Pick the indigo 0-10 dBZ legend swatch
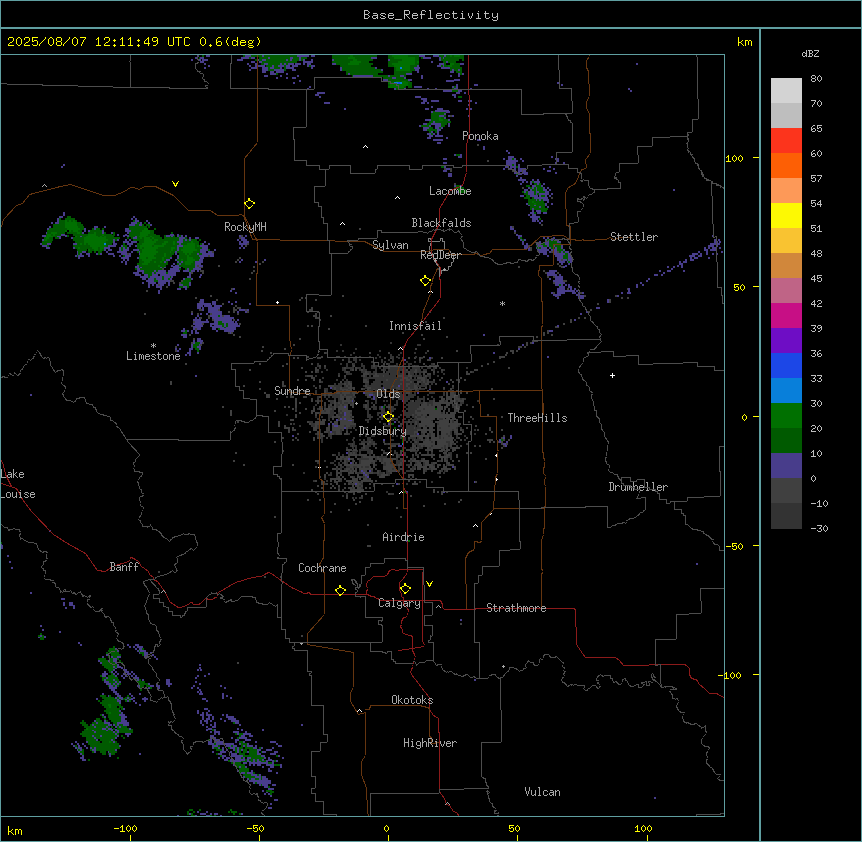Screen dimensions: 862x842 [786, 466]
